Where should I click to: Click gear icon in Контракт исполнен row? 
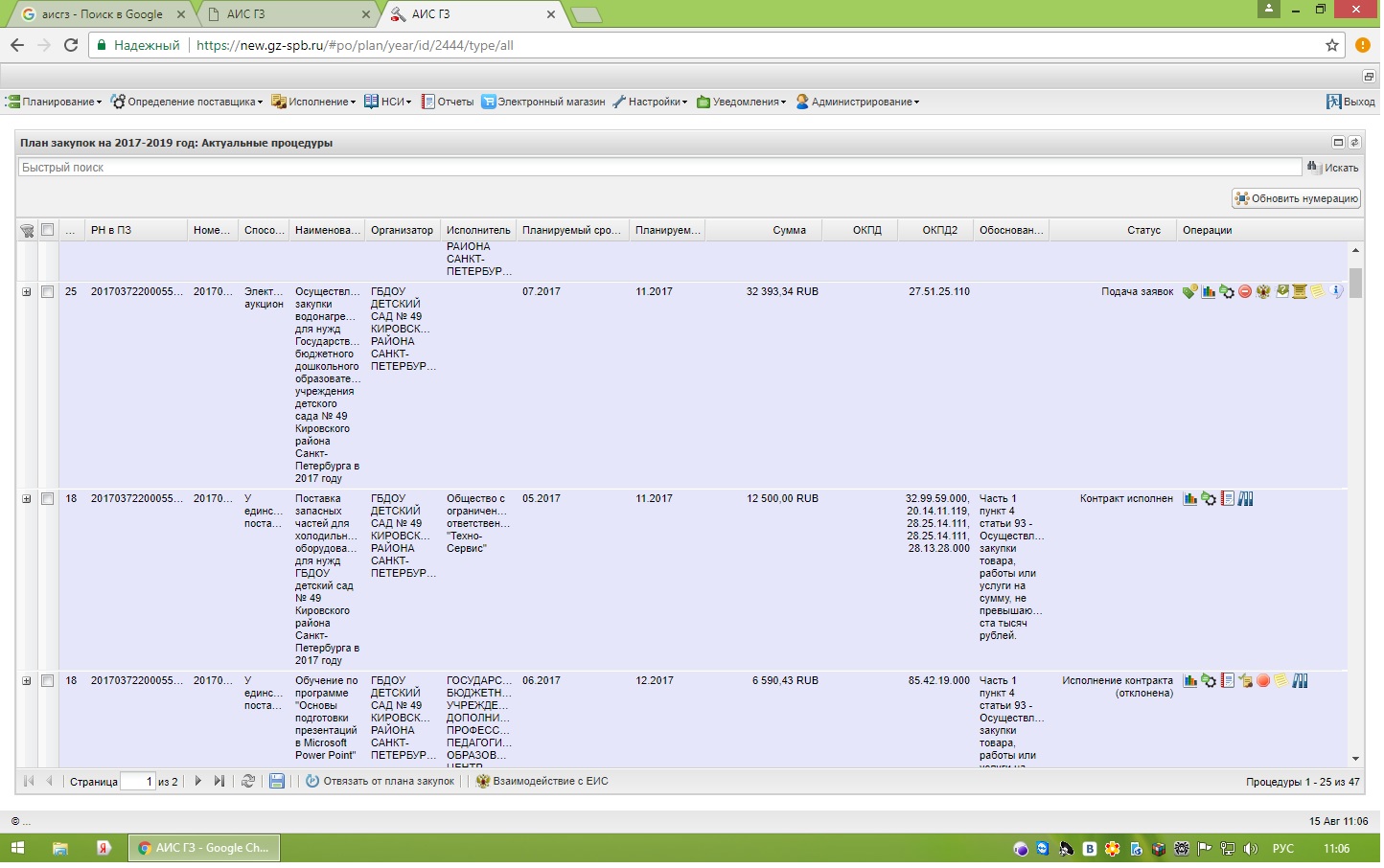pos(1209,499)
